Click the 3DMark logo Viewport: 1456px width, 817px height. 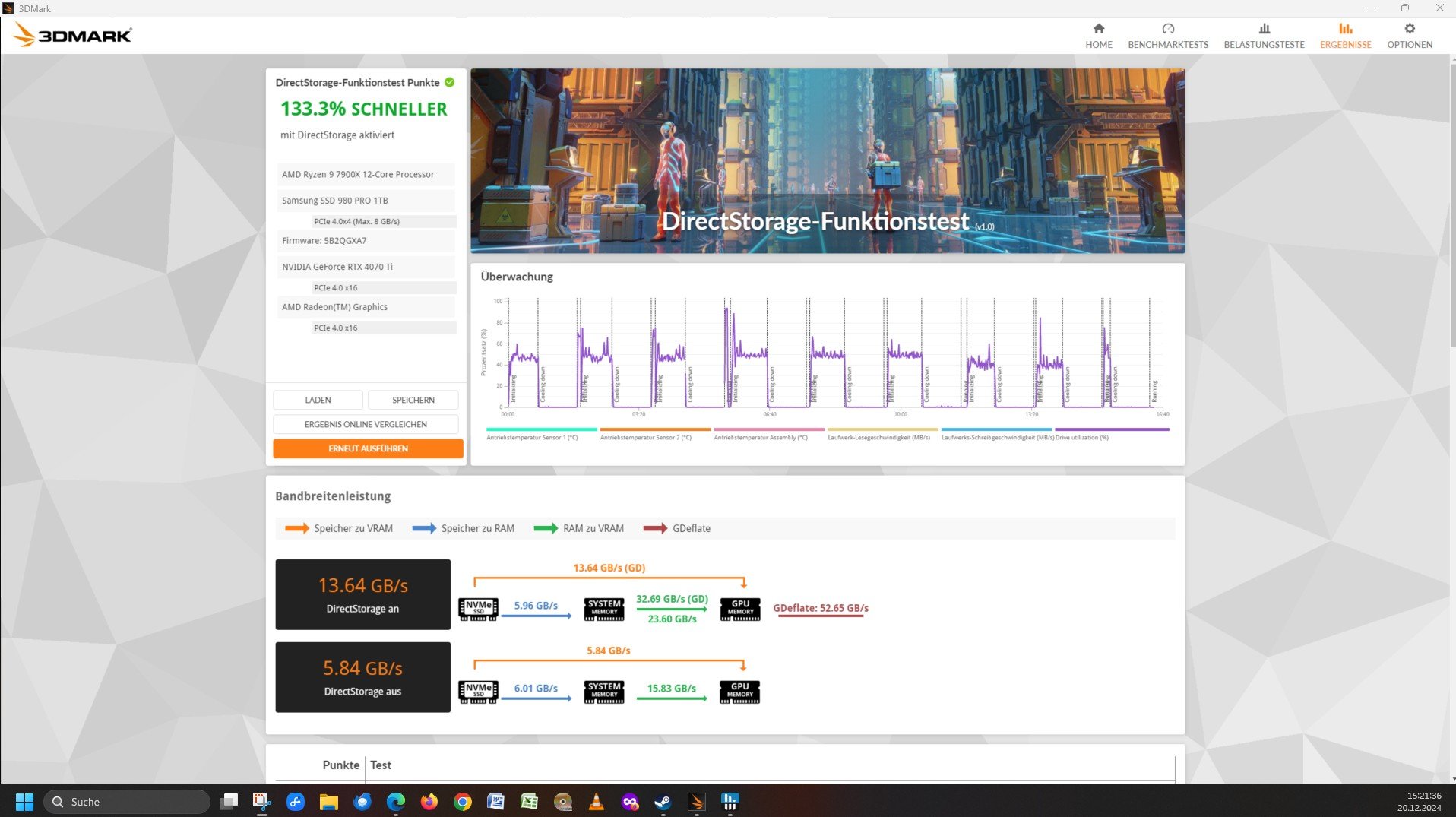(72, 35)
